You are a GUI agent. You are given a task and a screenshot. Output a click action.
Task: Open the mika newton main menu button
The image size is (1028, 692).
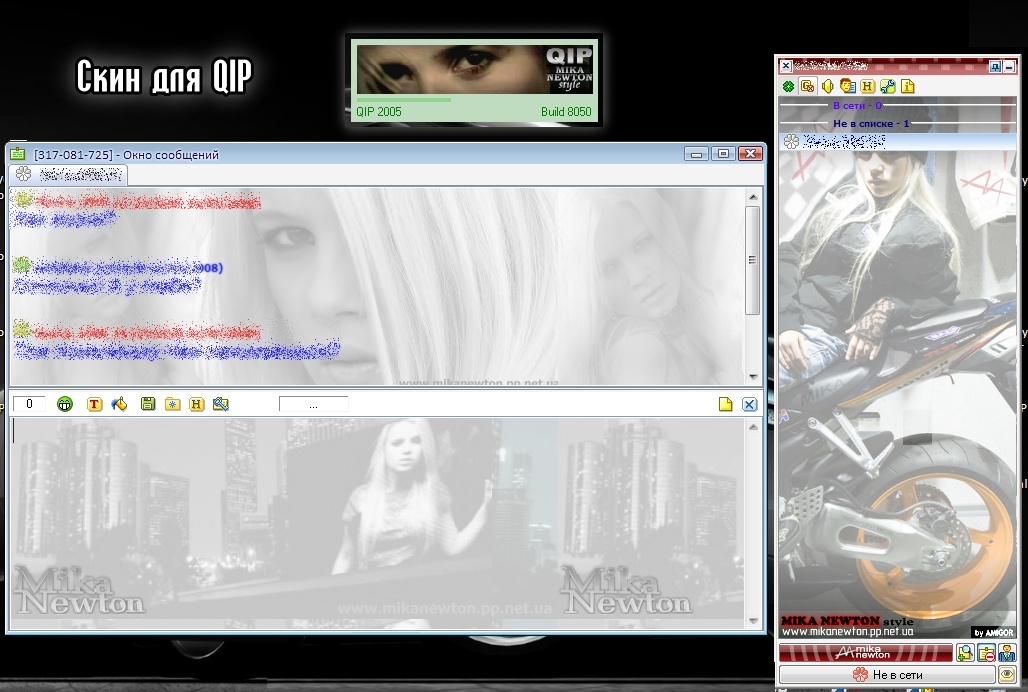(x=865, y=653)
